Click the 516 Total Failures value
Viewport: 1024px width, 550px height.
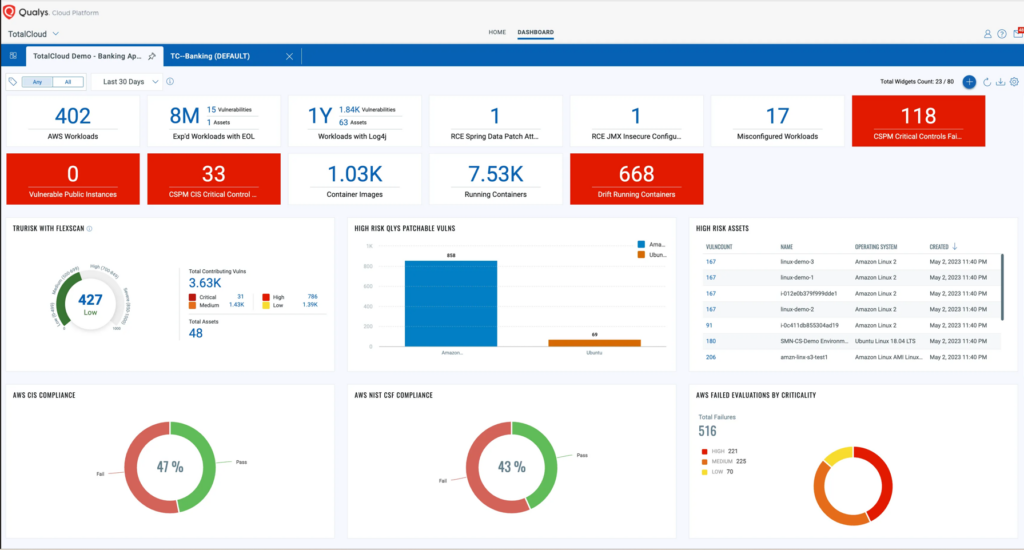(707, 431)
